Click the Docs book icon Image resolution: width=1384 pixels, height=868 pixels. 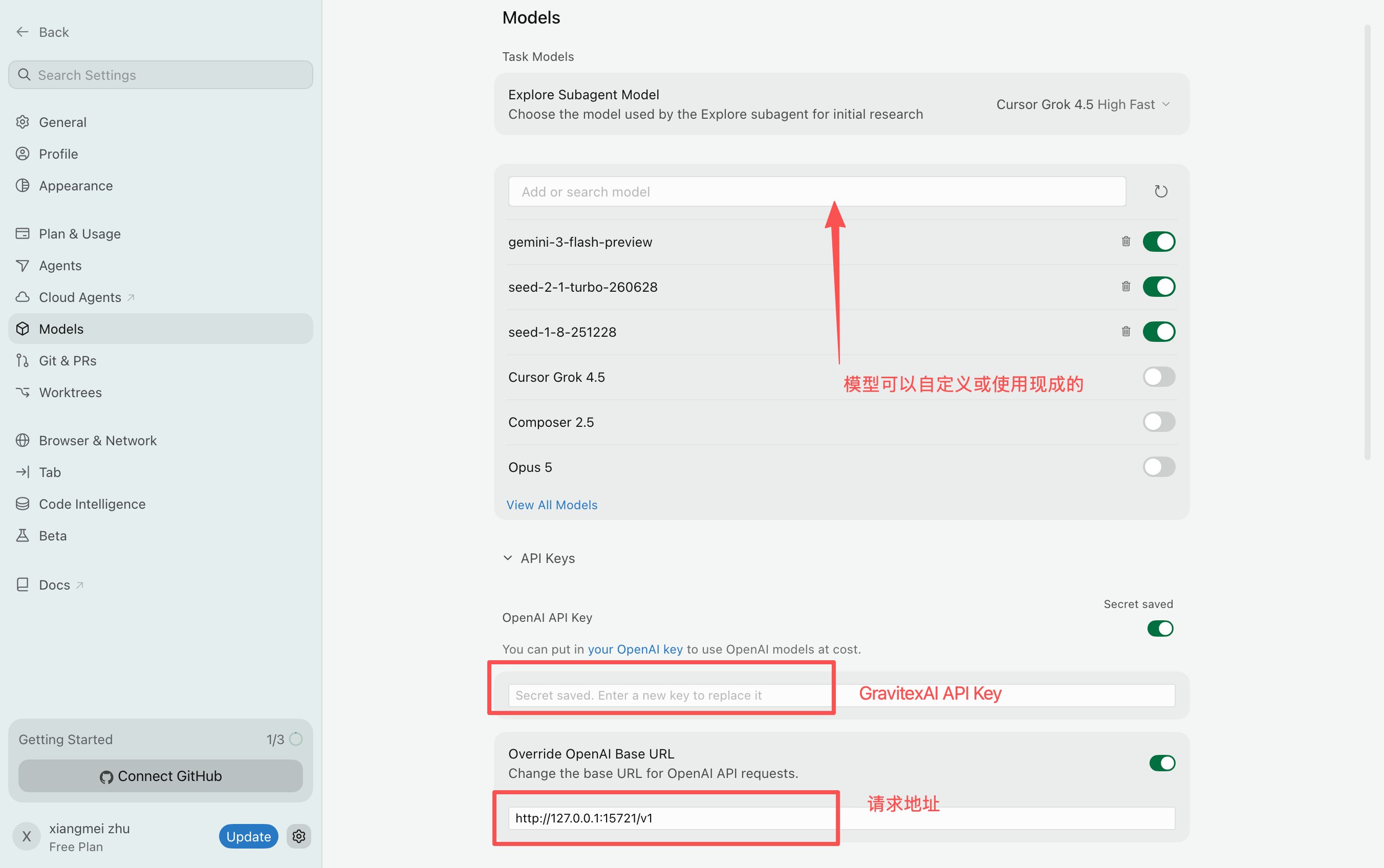(23, 584)
